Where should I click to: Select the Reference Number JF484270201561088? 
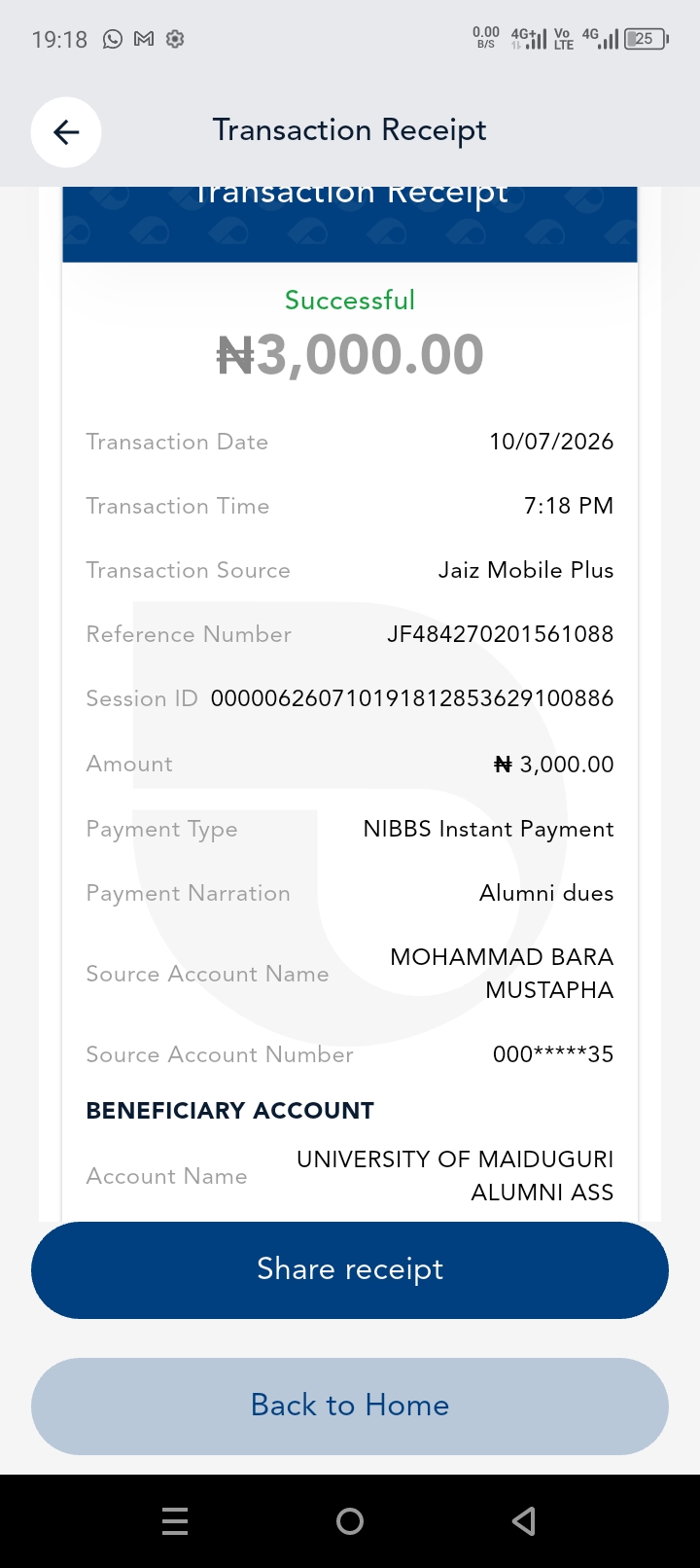[501, 634]
